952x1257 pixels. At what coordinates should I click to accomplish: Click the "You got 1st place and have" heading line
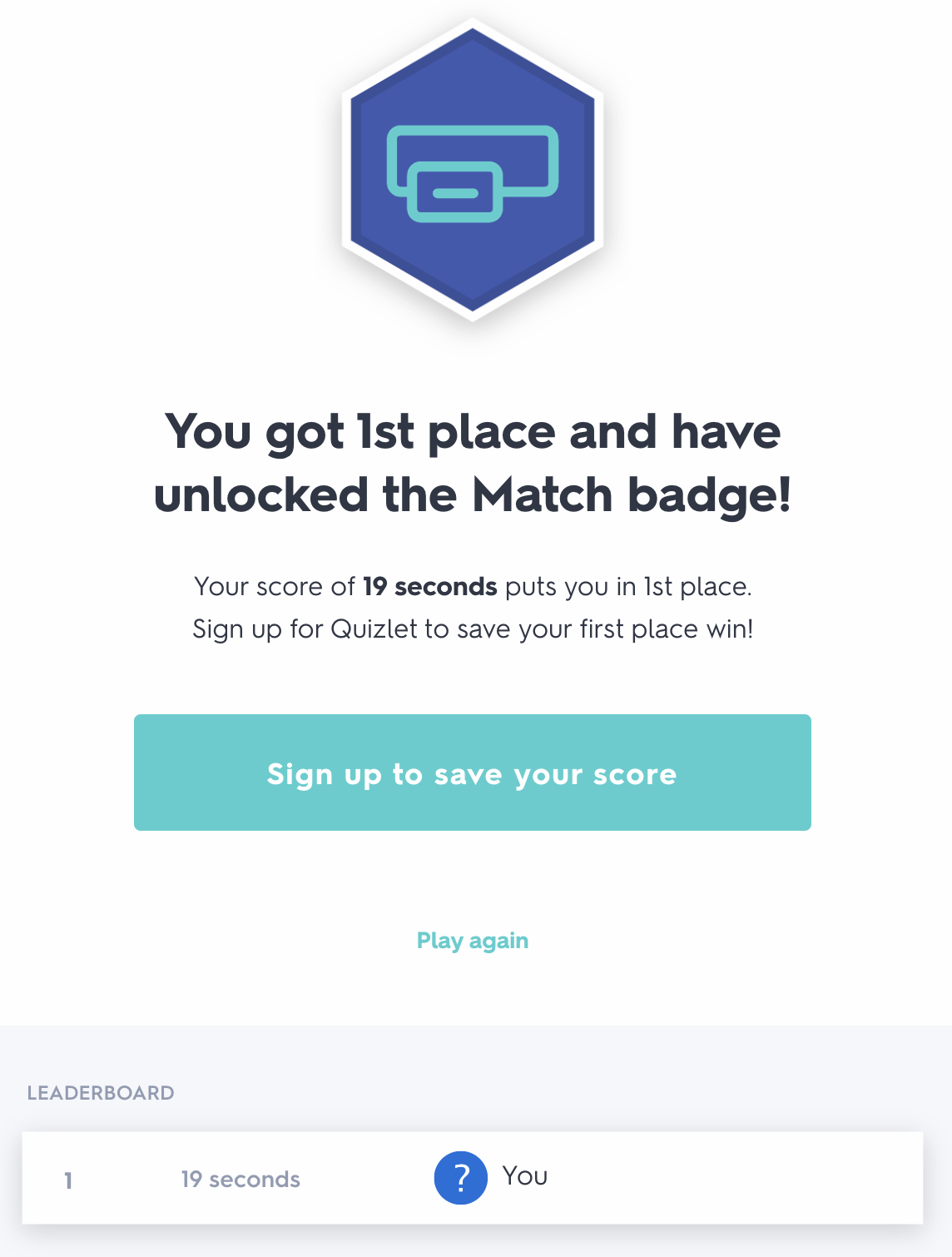coord(473,432)
